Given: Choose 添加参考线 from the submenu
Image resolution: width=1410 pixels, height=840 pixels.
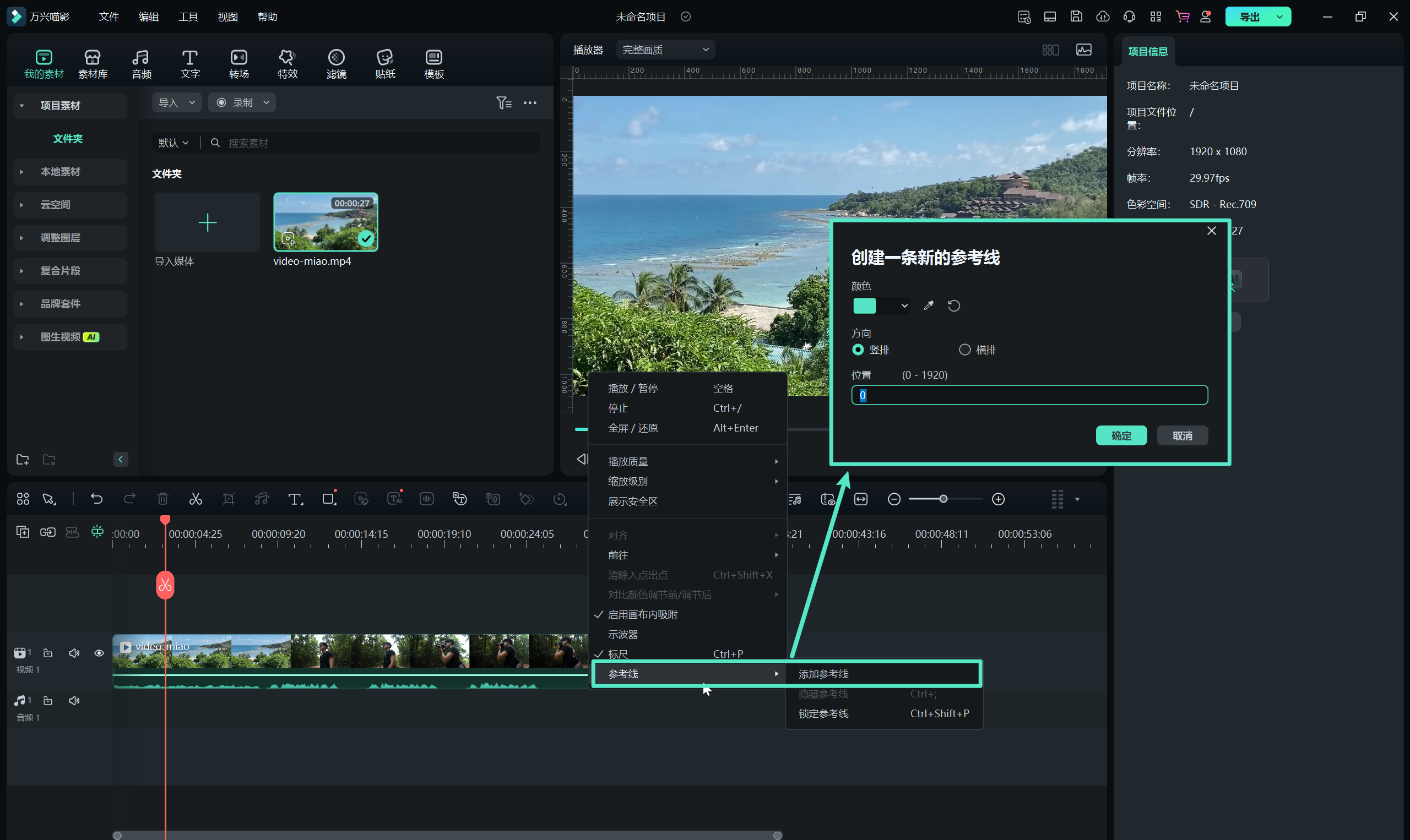Looking at the screenshot, I should [x=823, y=674].
